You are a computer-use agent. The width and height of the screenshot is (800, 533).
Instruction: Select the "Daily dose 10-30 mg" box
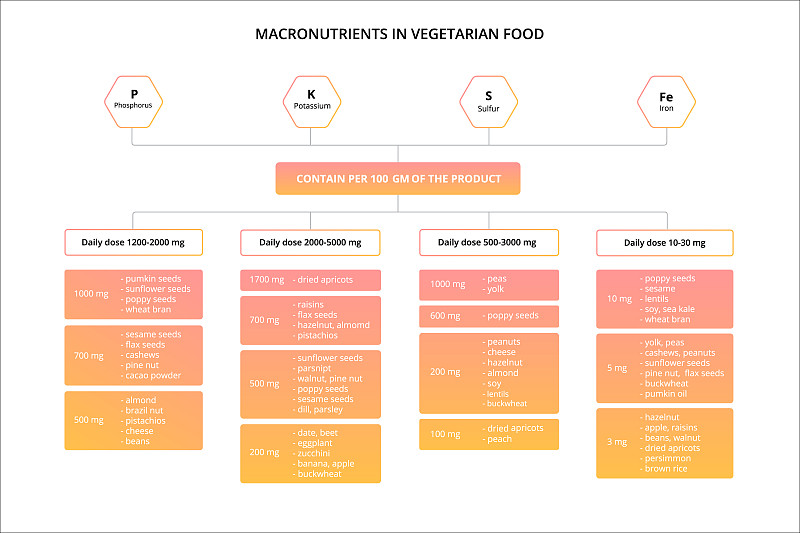click(x=664, y=243)
